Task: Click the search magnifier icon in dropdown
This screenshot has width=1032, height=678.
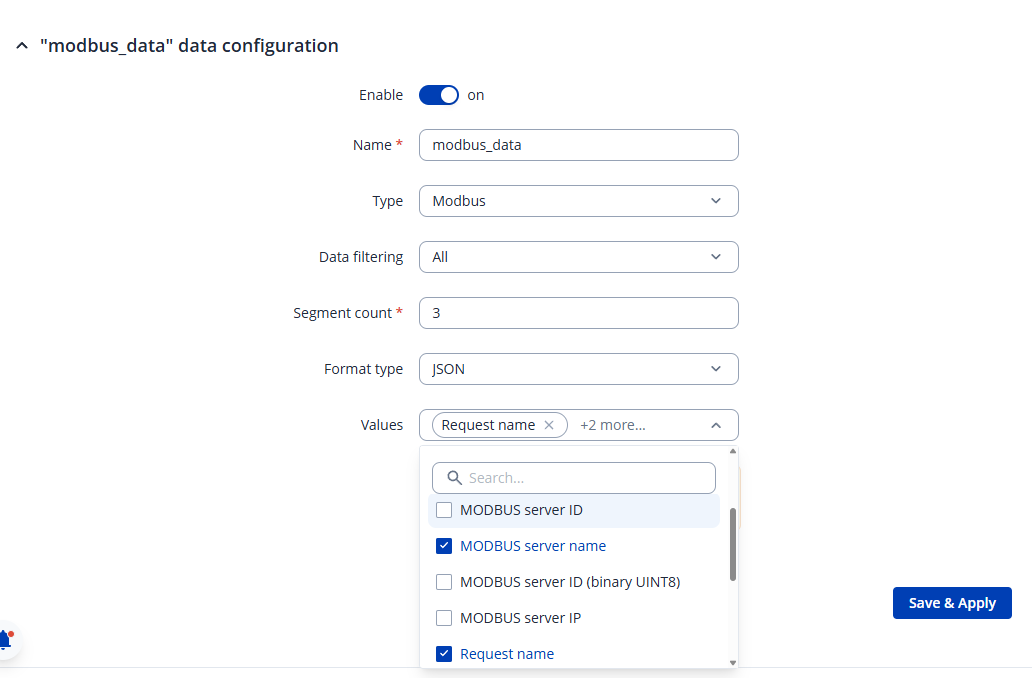Action: (x=454, y=478)
